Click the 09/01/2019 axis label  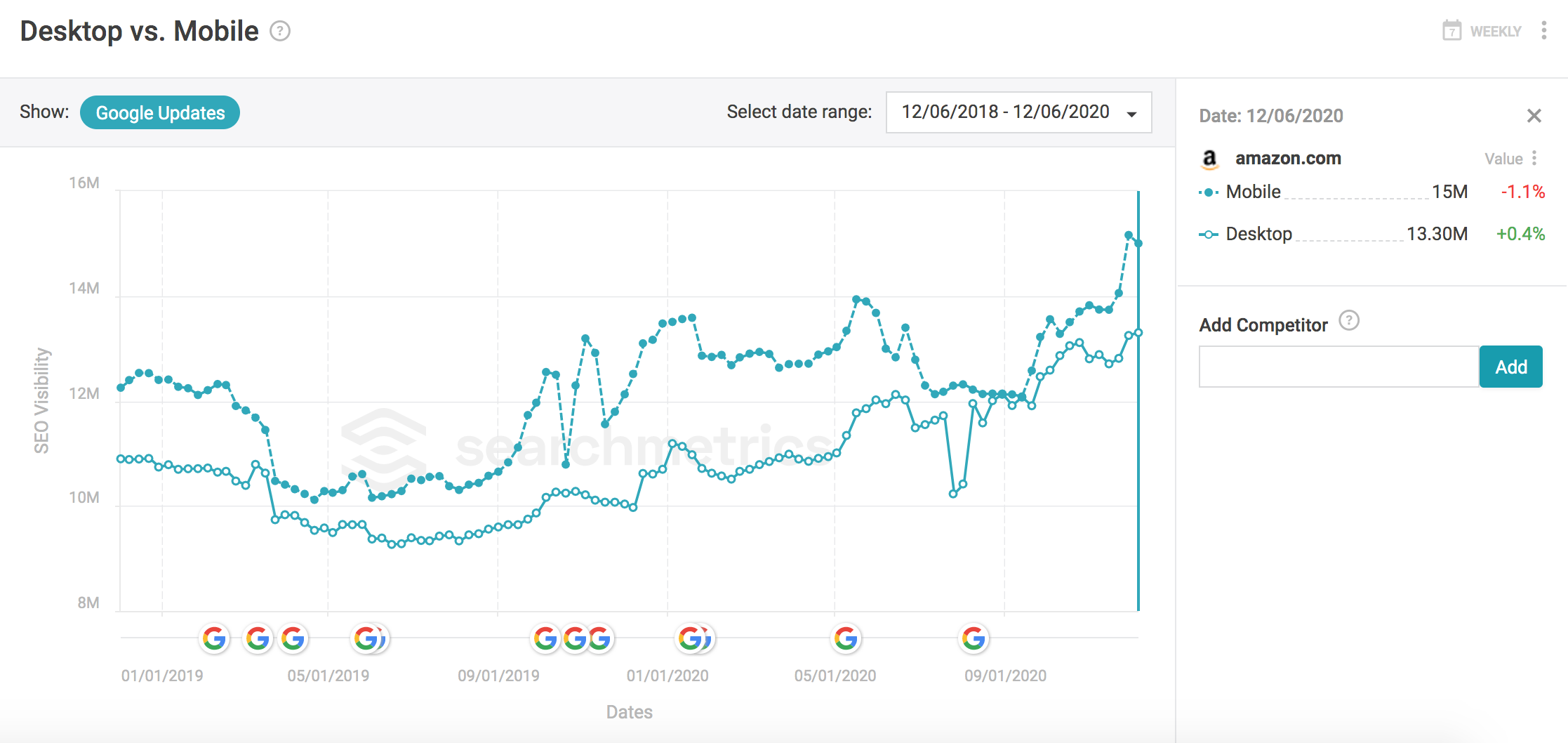(x=498, y=676)
